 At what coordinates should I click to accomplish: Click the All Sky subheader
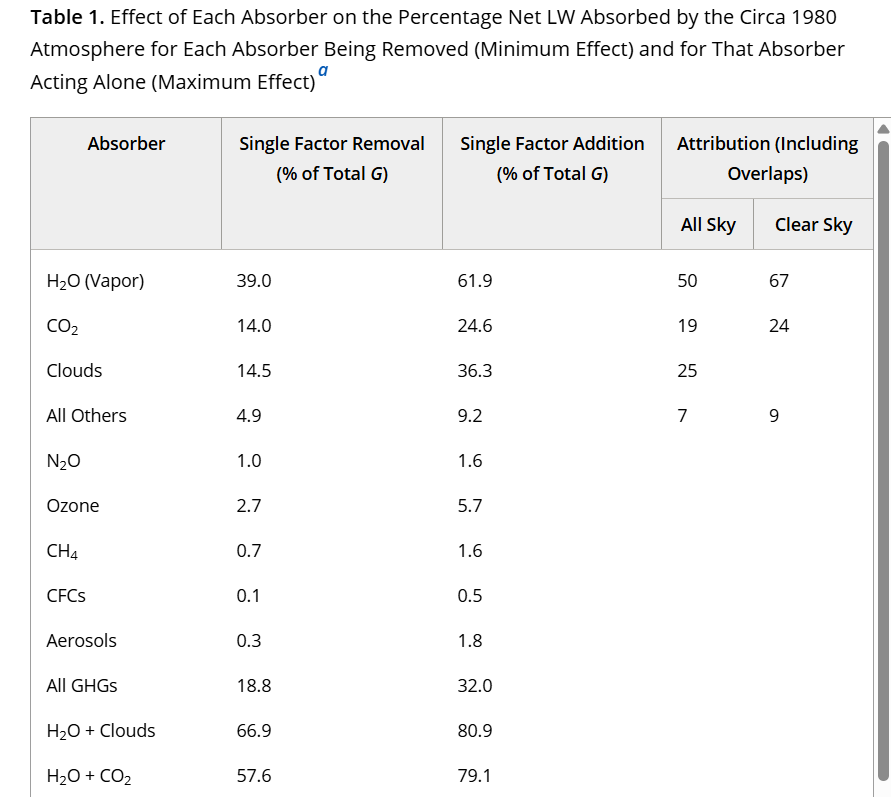708,224
